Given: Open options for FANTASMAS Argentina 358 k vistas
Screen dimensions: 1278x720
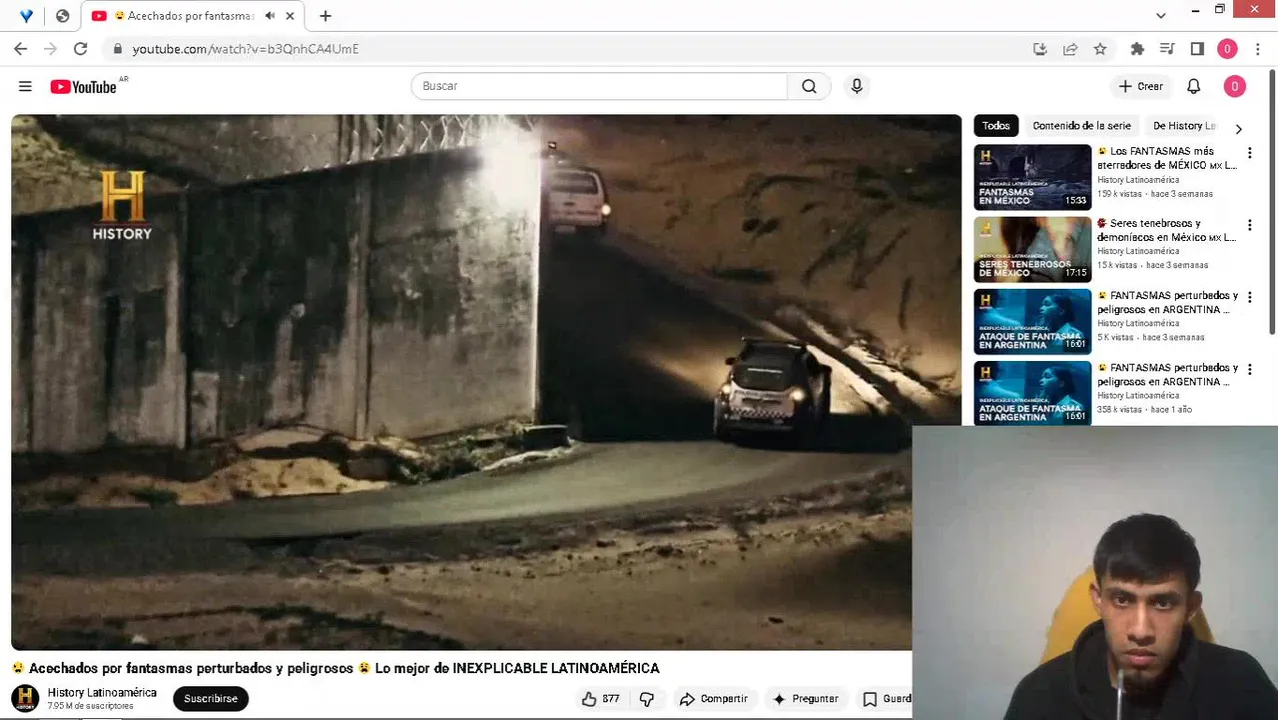Looking at the screenshot, I should pos(1249,369).
